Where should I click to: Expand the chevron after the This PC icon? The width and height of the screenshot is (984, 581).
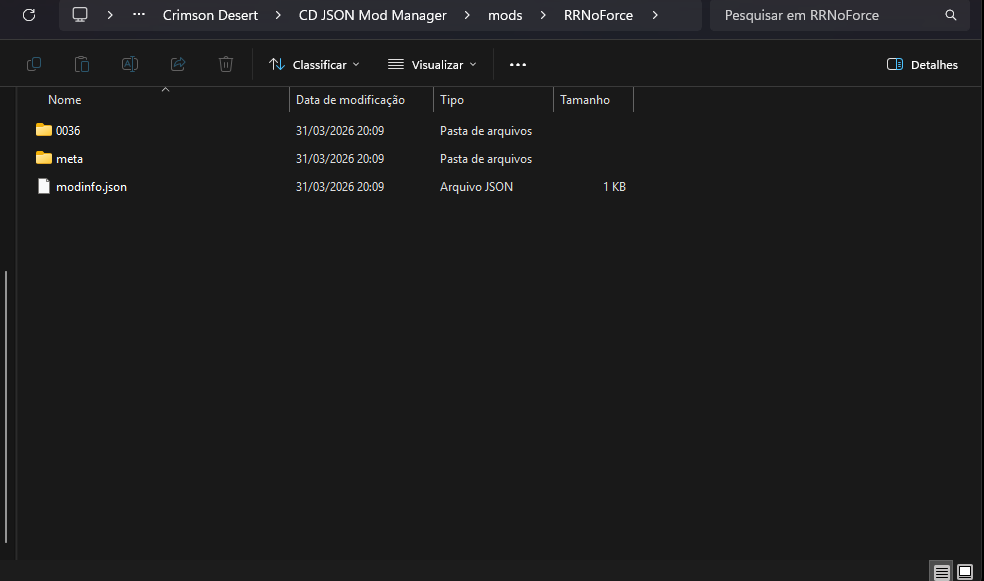click(110, 15)
